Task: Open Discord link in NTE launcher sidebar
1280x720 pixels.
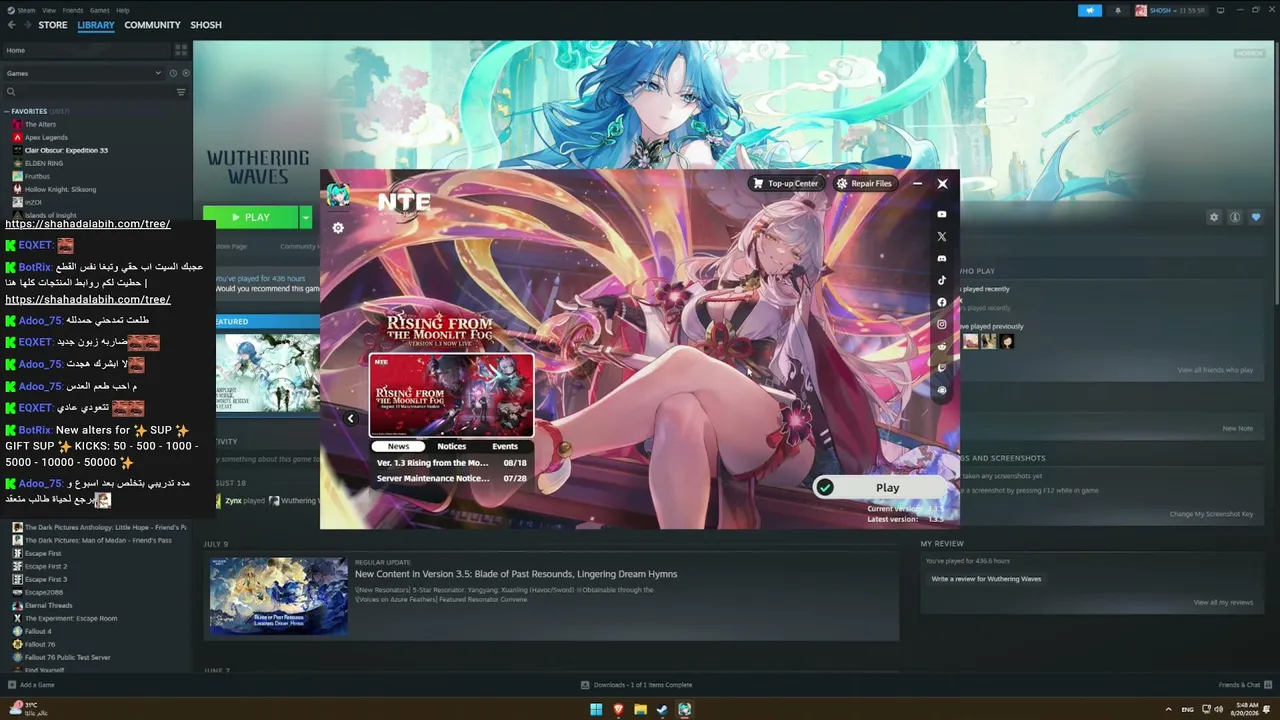Action: (x=941, y=258)
